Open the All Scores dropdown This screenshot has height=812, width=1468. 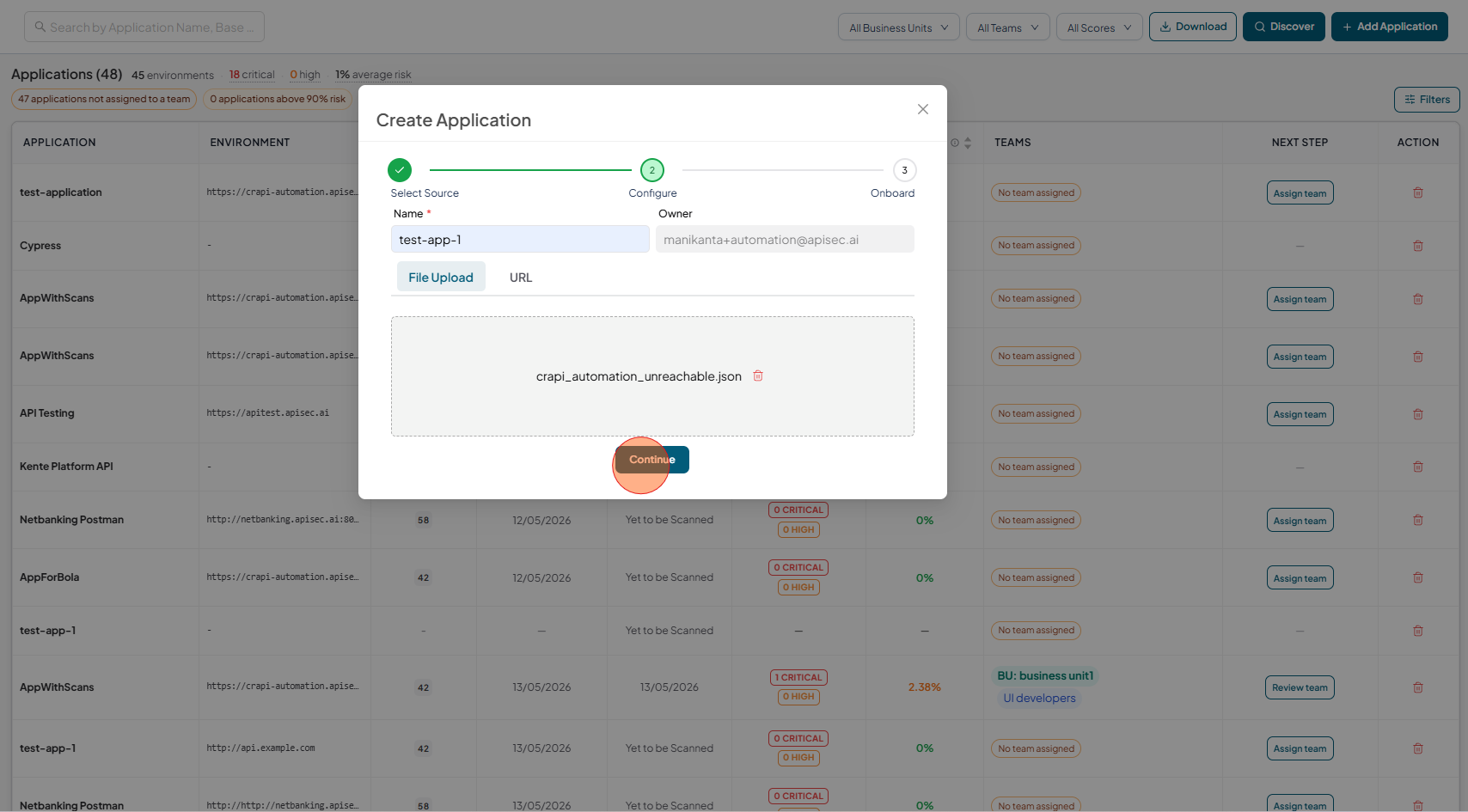point(1099,27)
